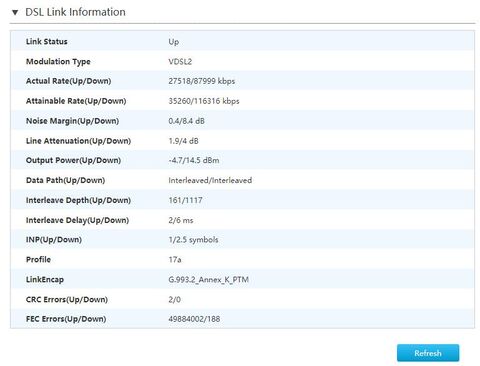Click the Interleave Depth value 161/1117
The image size is (480, 366).
click(185, 200)
